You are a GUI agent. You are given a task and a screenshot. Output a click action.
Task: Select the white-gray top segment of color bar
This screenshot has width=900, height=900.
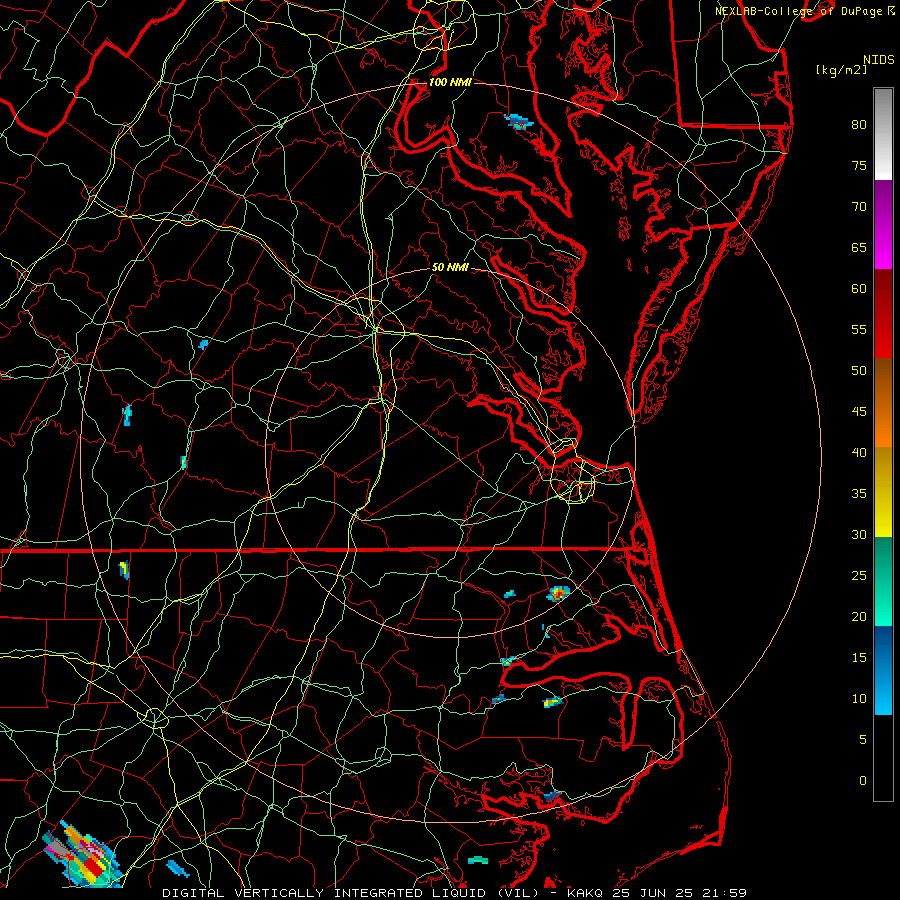(x=883, y=134)
